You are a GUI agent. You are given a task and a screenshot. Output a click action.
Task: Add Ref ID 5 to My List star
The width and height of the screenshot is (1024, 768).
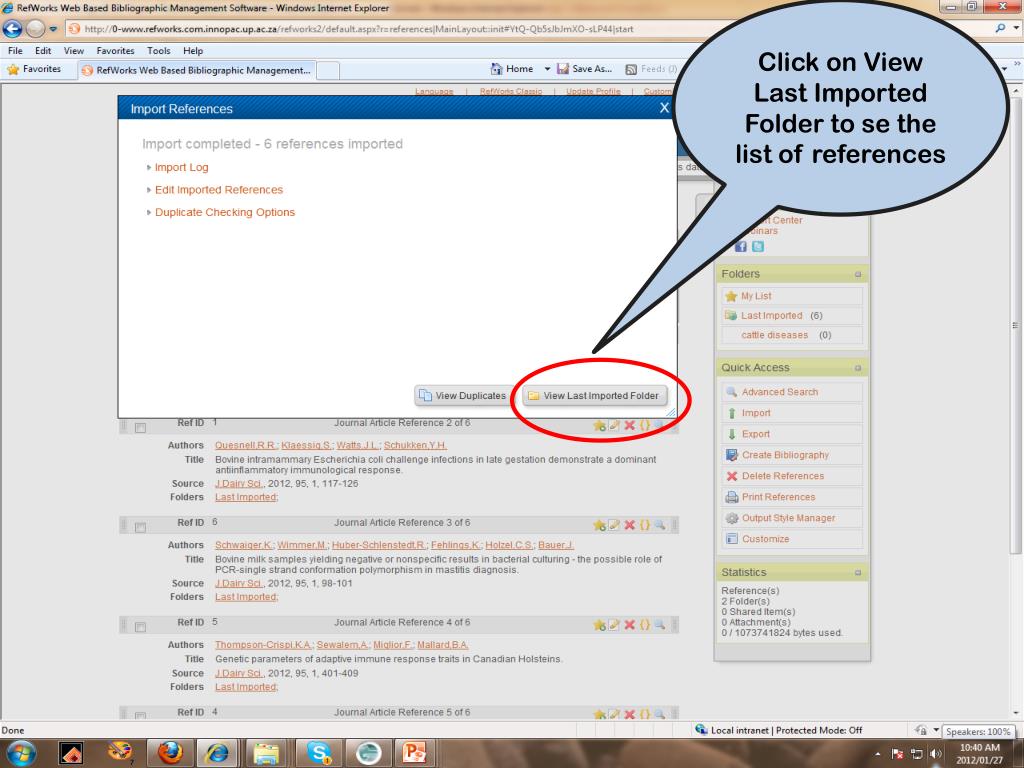click(x=599, y=624)
